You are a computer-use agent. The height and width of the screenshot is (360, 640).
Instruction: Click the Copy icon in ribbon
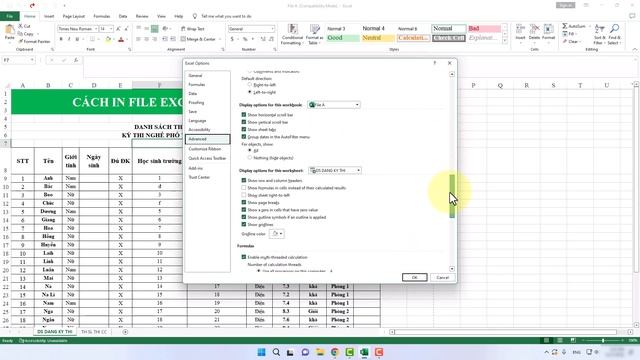[x=20, y=34]
